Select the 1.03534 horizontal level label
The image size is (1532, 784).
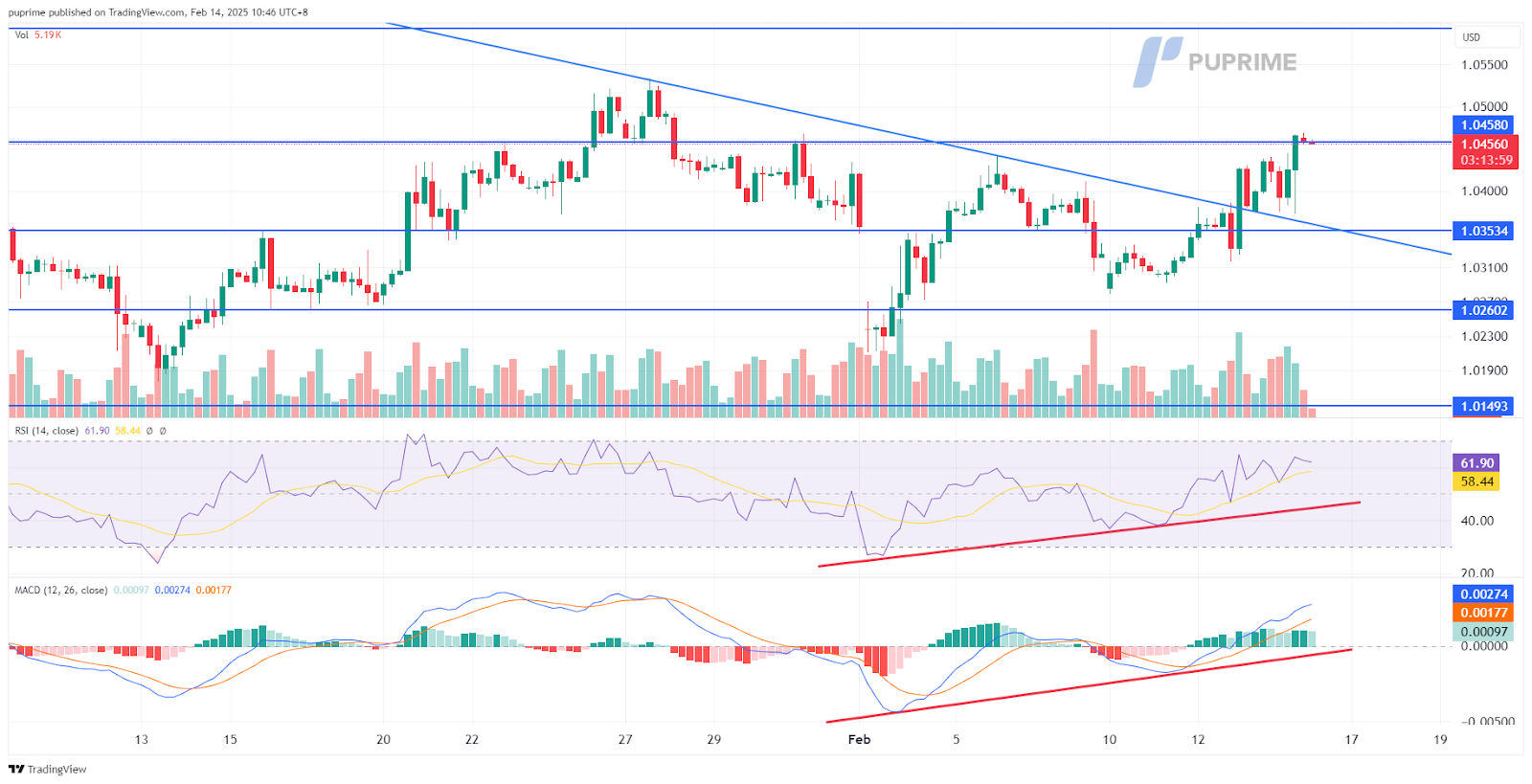(x=1484, y=231)
